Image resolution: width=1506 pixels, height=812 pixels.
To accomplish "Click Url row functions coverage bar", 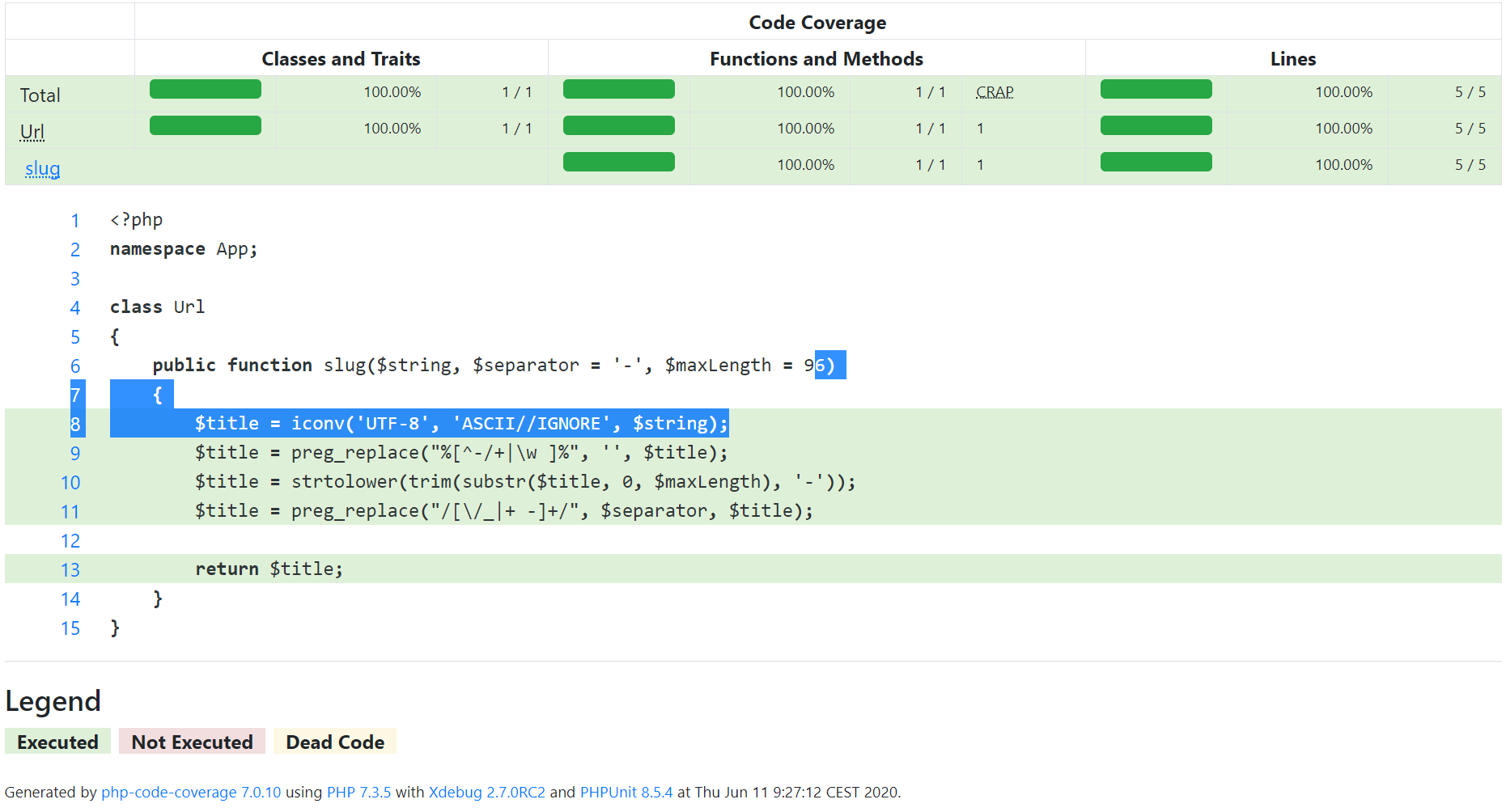I will pyautogui.click(x=619, y=125).
